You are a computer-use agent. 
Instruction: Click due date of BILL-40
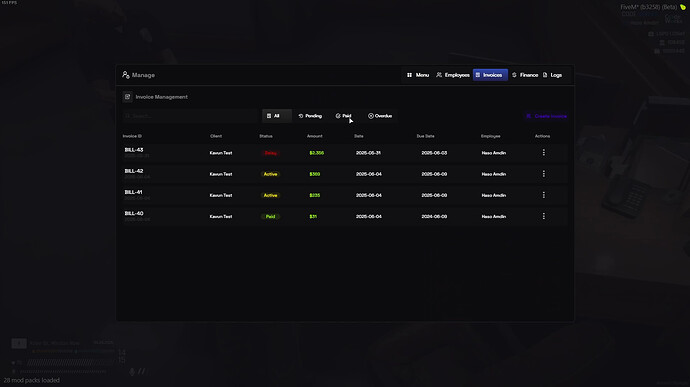click(434, 217)
